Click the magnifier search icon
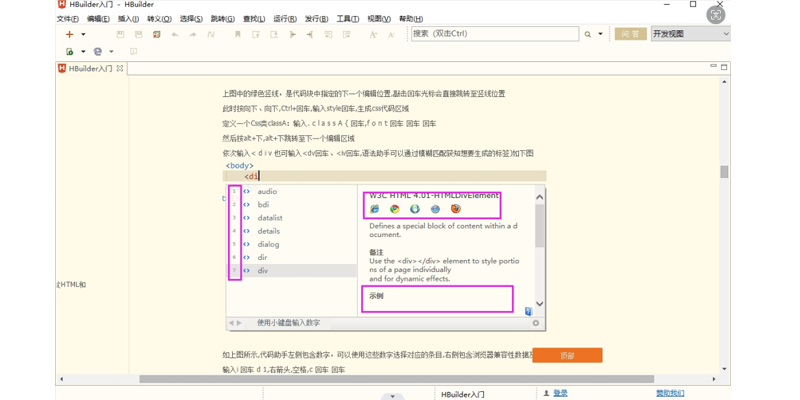Viewport: 800px width, 400px height. point(588,34)
